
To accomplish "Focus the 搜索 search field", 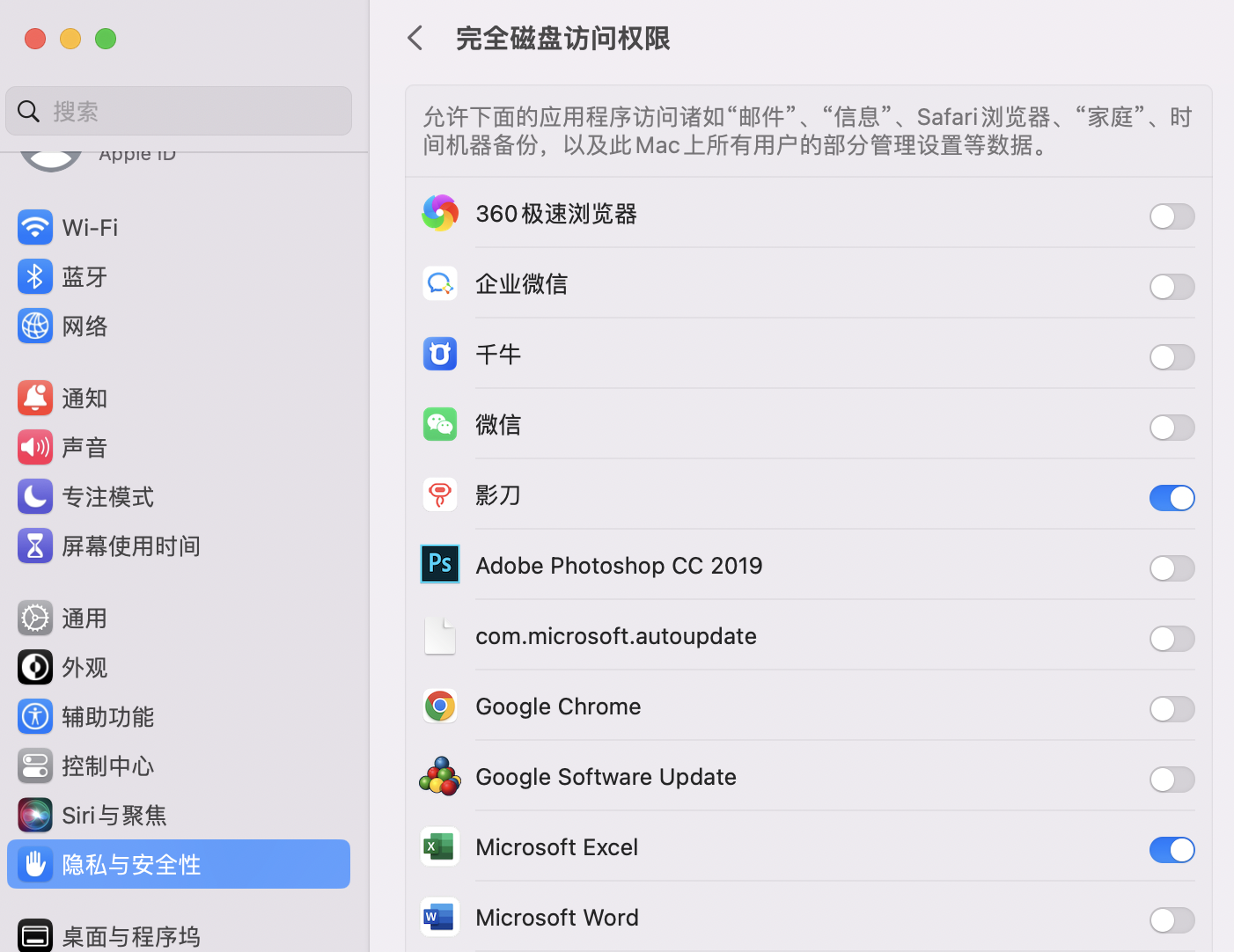I will pyautogui.click(x=179, y=111).
